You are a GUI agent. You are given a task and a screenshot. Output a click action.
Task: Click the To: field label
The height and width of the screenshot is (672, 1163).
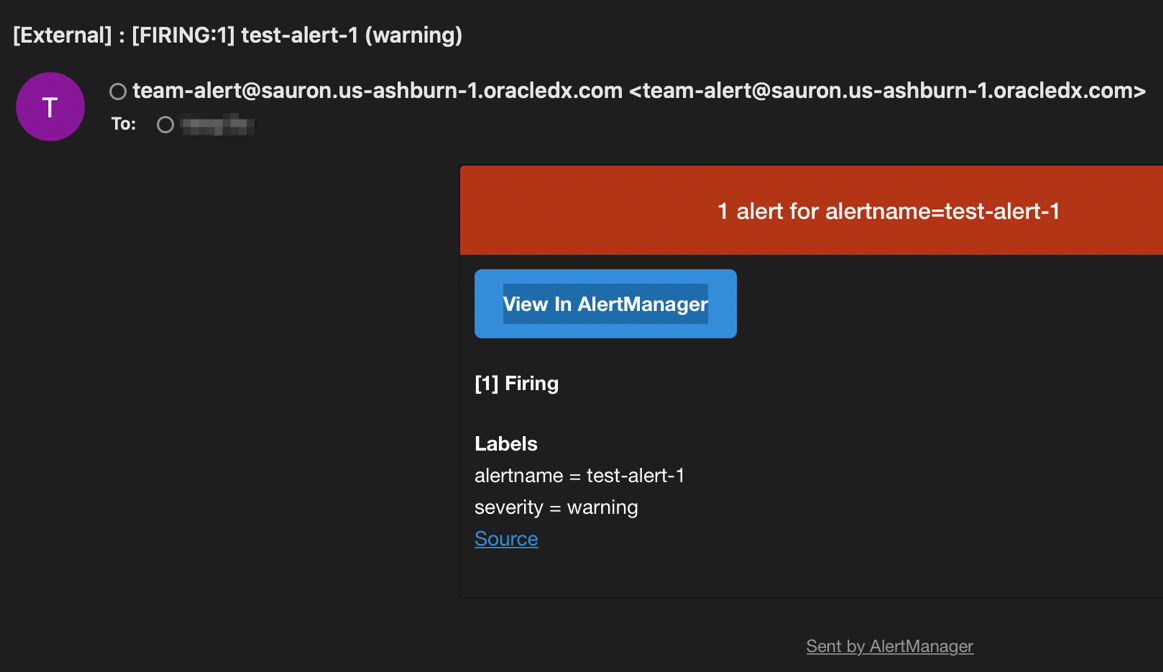122,125
